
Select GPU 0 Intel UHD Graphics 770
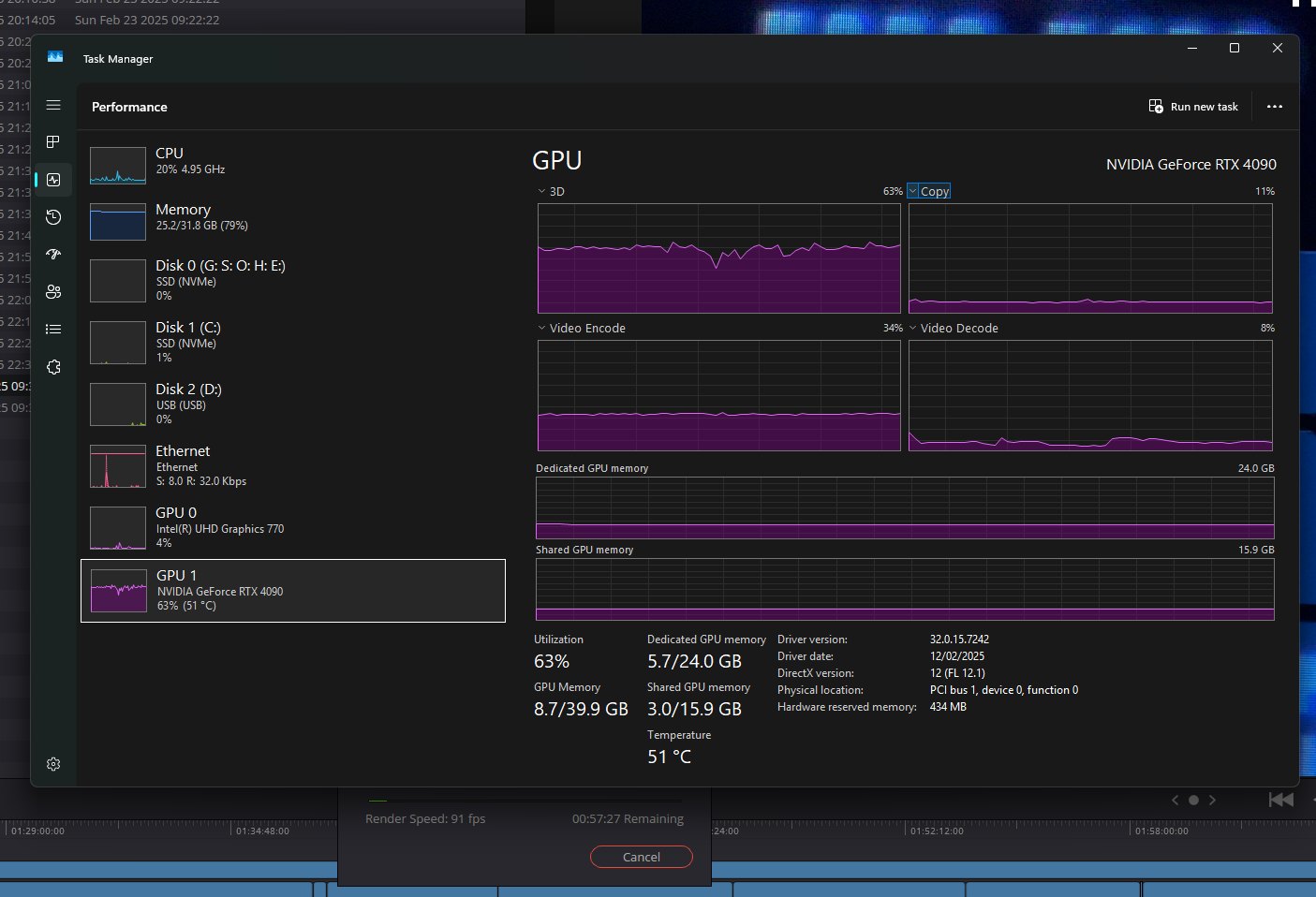tap(293, 527)
